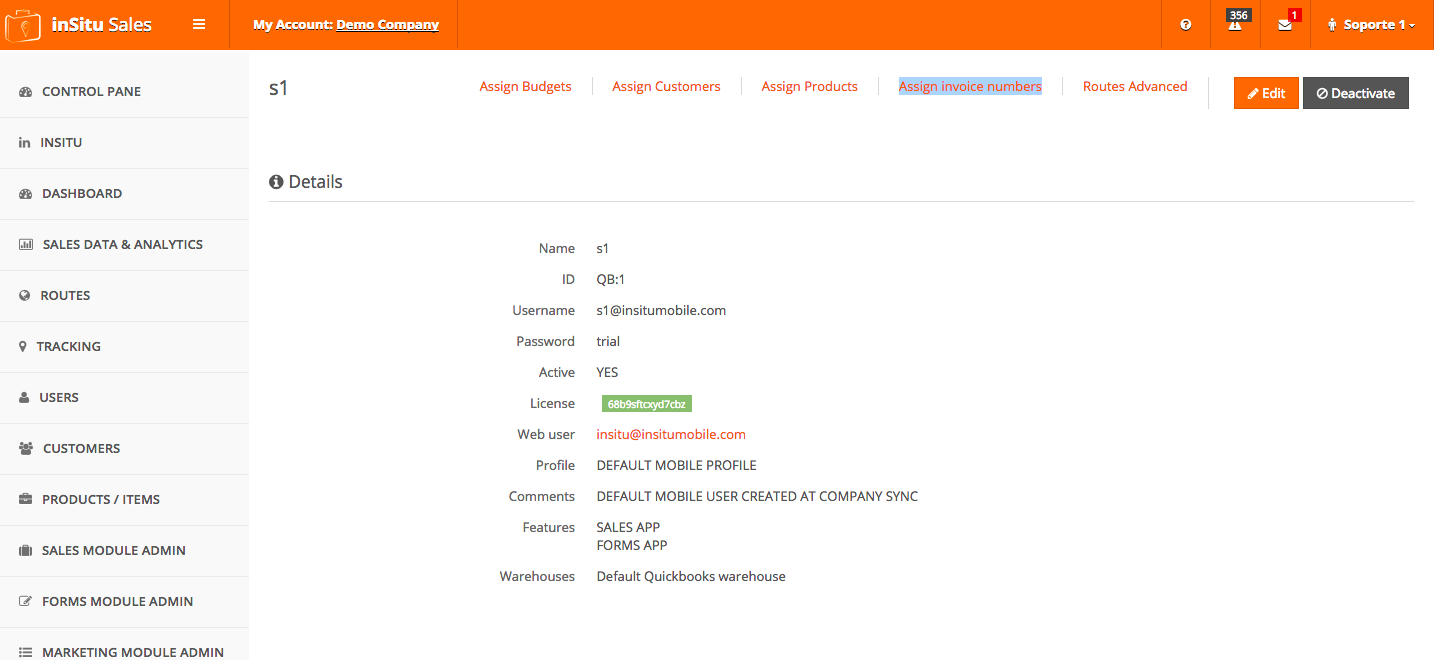Open the Demo Company account link
This screenshot has width=1434, height=660.
pos(387,25)
